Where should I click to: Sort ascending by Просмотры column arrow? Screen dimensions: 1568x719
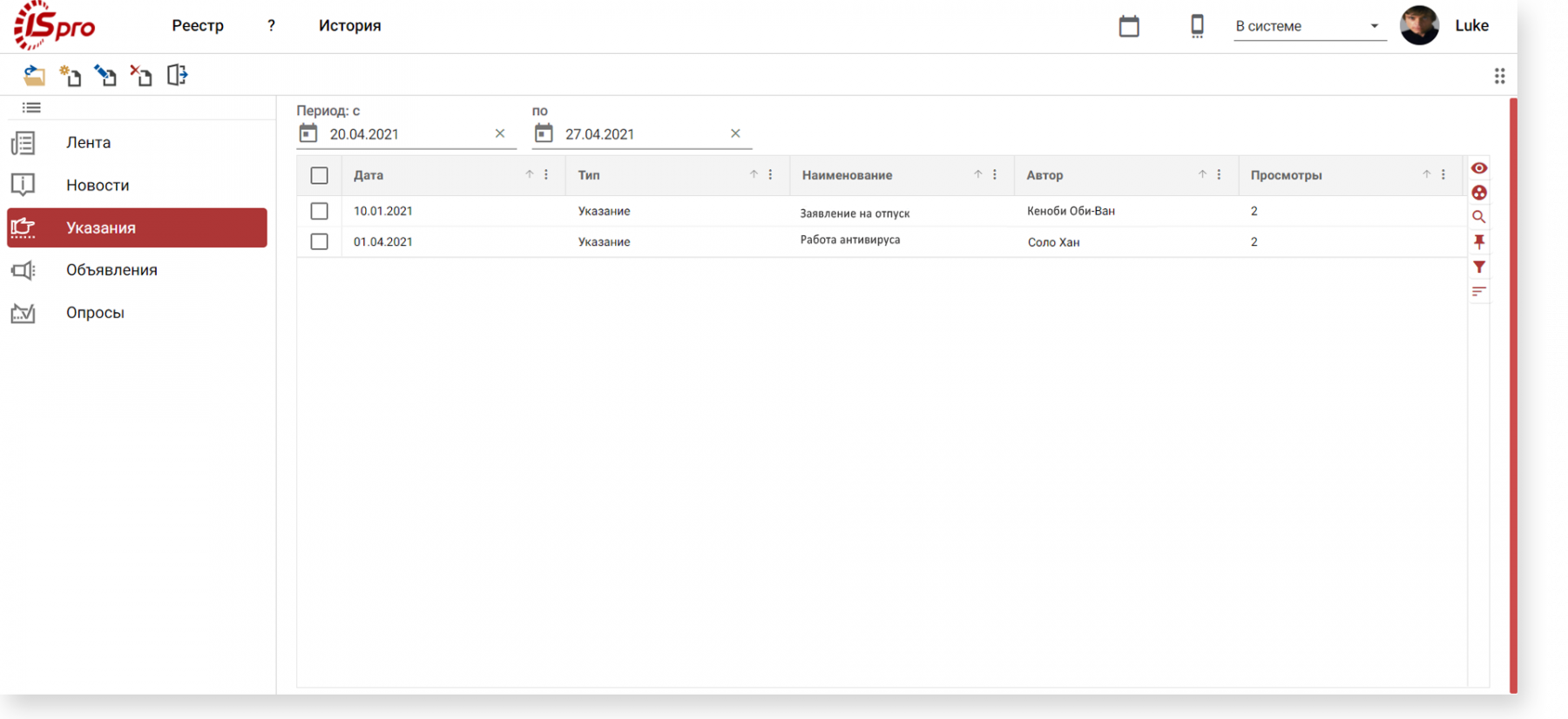(x=1427, y=175)
